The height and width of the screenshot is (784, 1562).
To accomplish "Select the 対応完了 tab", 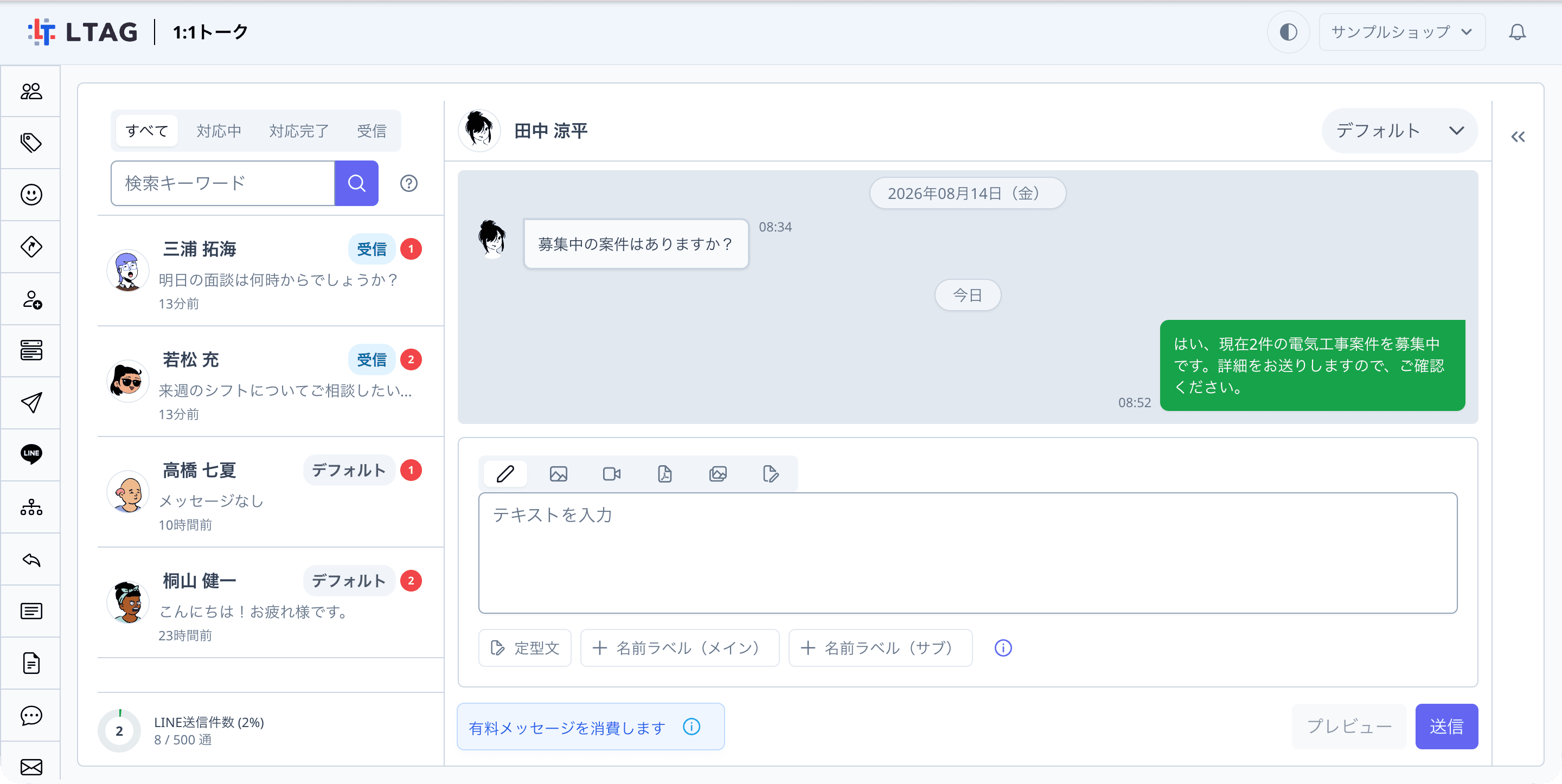I will coord(299,131).
